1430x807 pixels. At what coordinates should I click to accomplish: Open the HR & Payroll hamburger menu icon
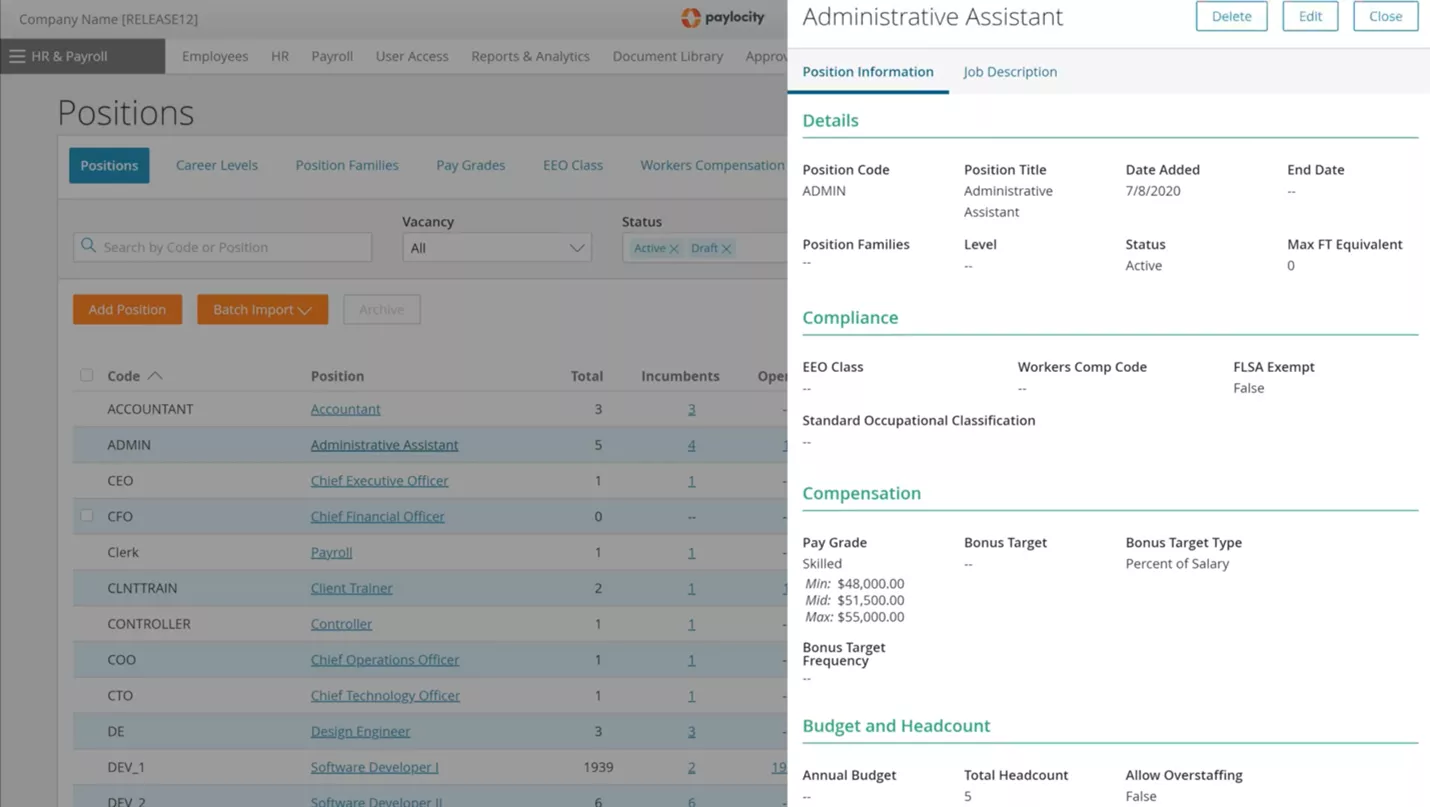pyautogui.click(x=17, y=57)
